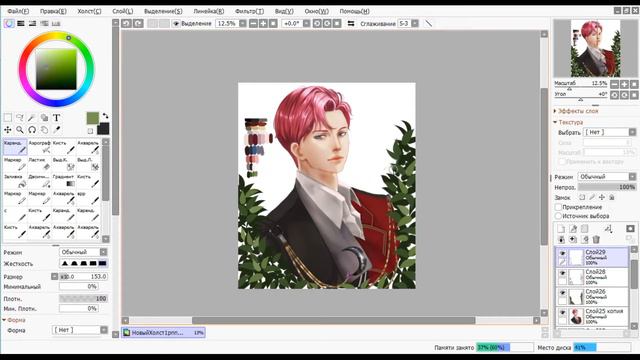Select the Magic Wand tool
640x360 pixels.
coord(32,118)
